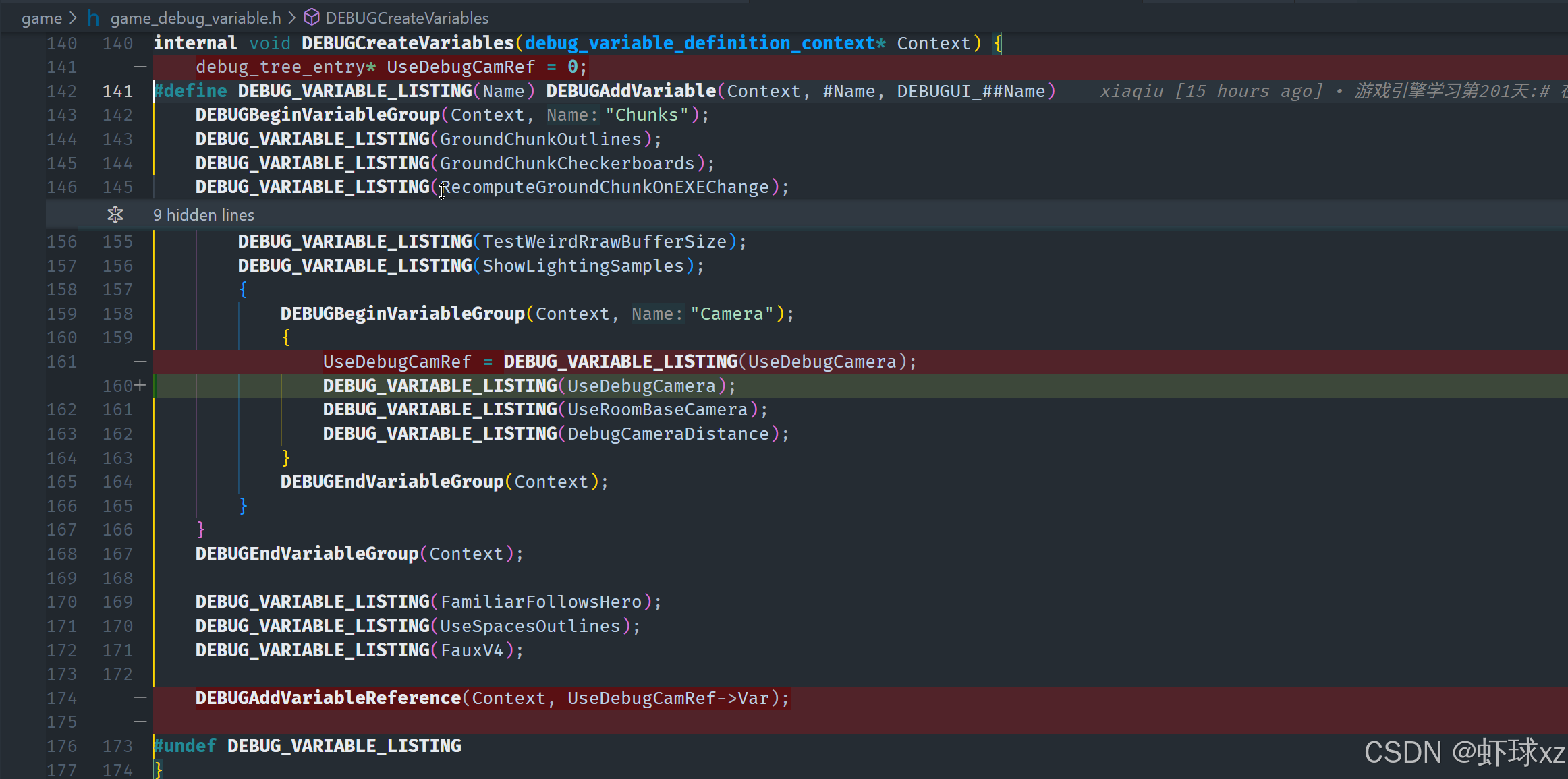Image resolution: width=1568 pixels, height=779 pixels.
Task: Click the minus marker on line 174
Action: [x=140, y=698]
